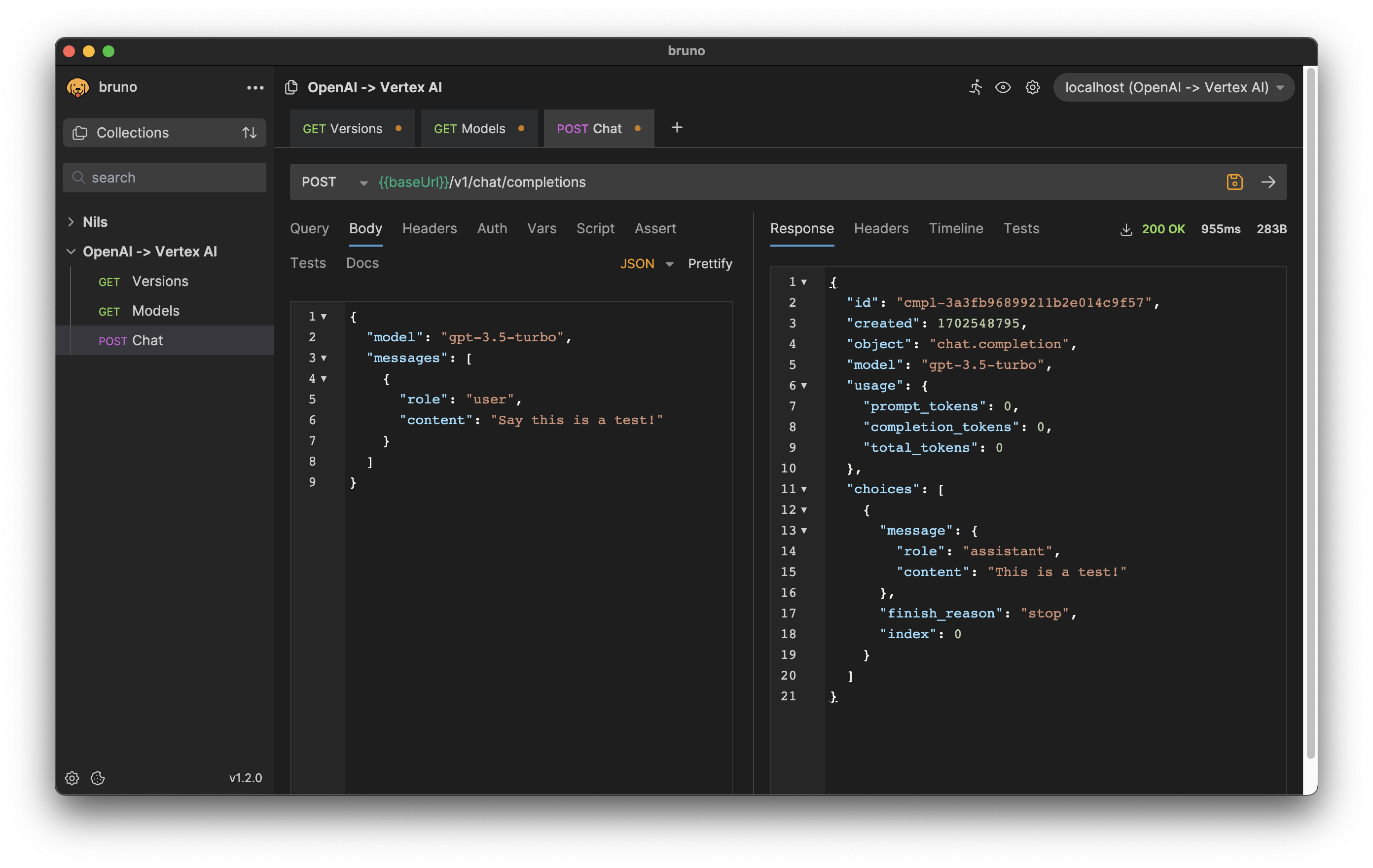Click the eye icon for variables view
The height and width of the screenshot is (868, 1373).
coord(1003,87)
